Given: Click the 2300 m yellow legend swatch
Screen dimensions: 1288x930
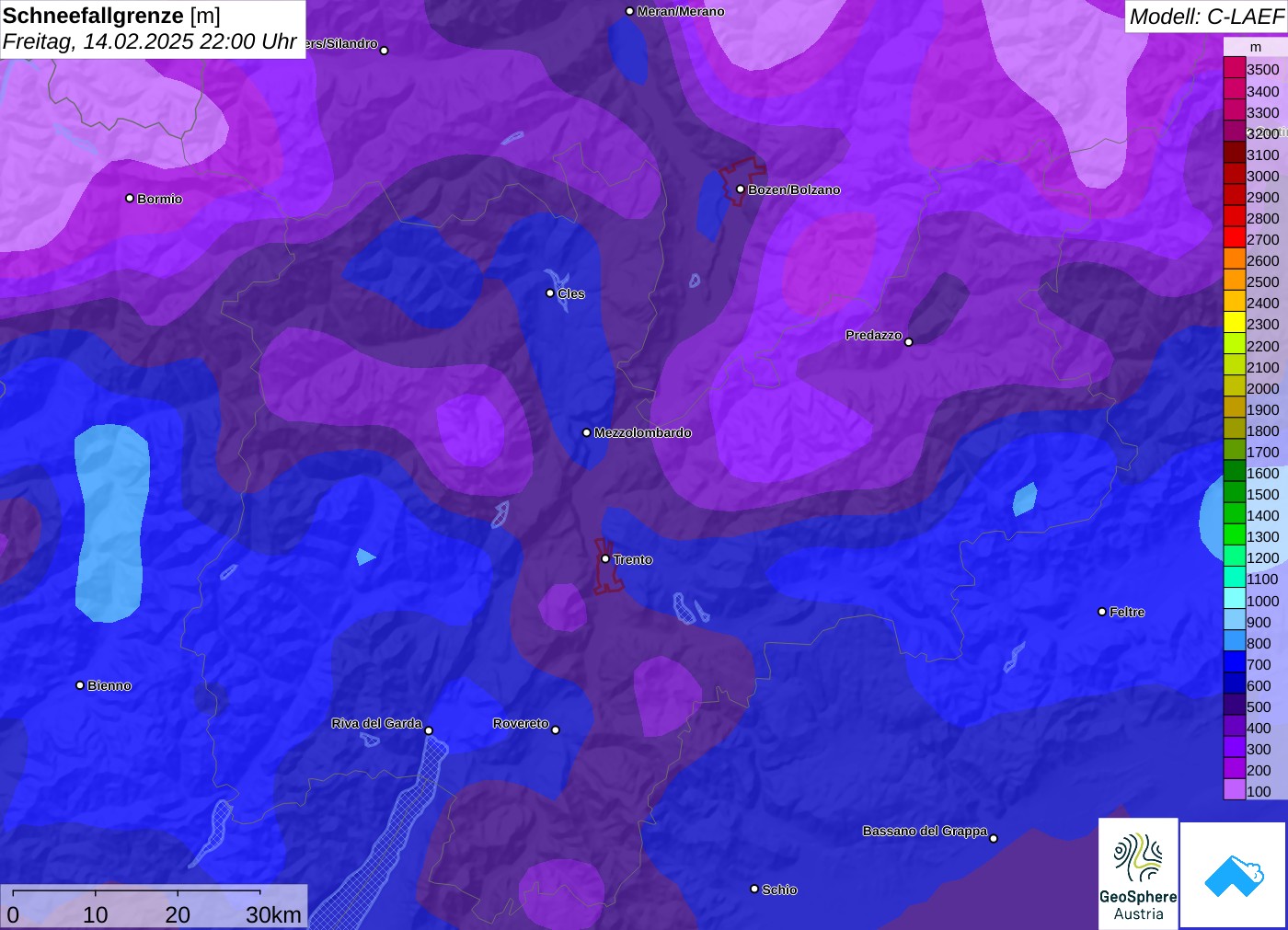Looking at the screenshot, I should pos(1234,323).
